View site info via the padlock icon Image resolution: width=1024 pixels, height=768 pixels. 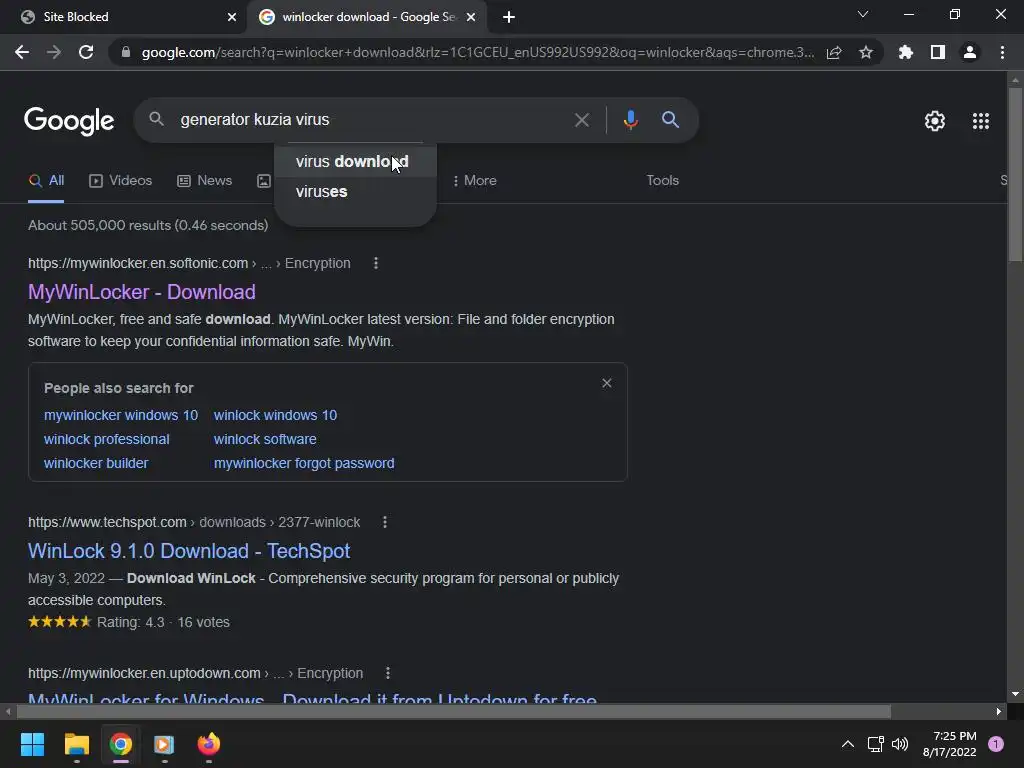click(125, 52)
